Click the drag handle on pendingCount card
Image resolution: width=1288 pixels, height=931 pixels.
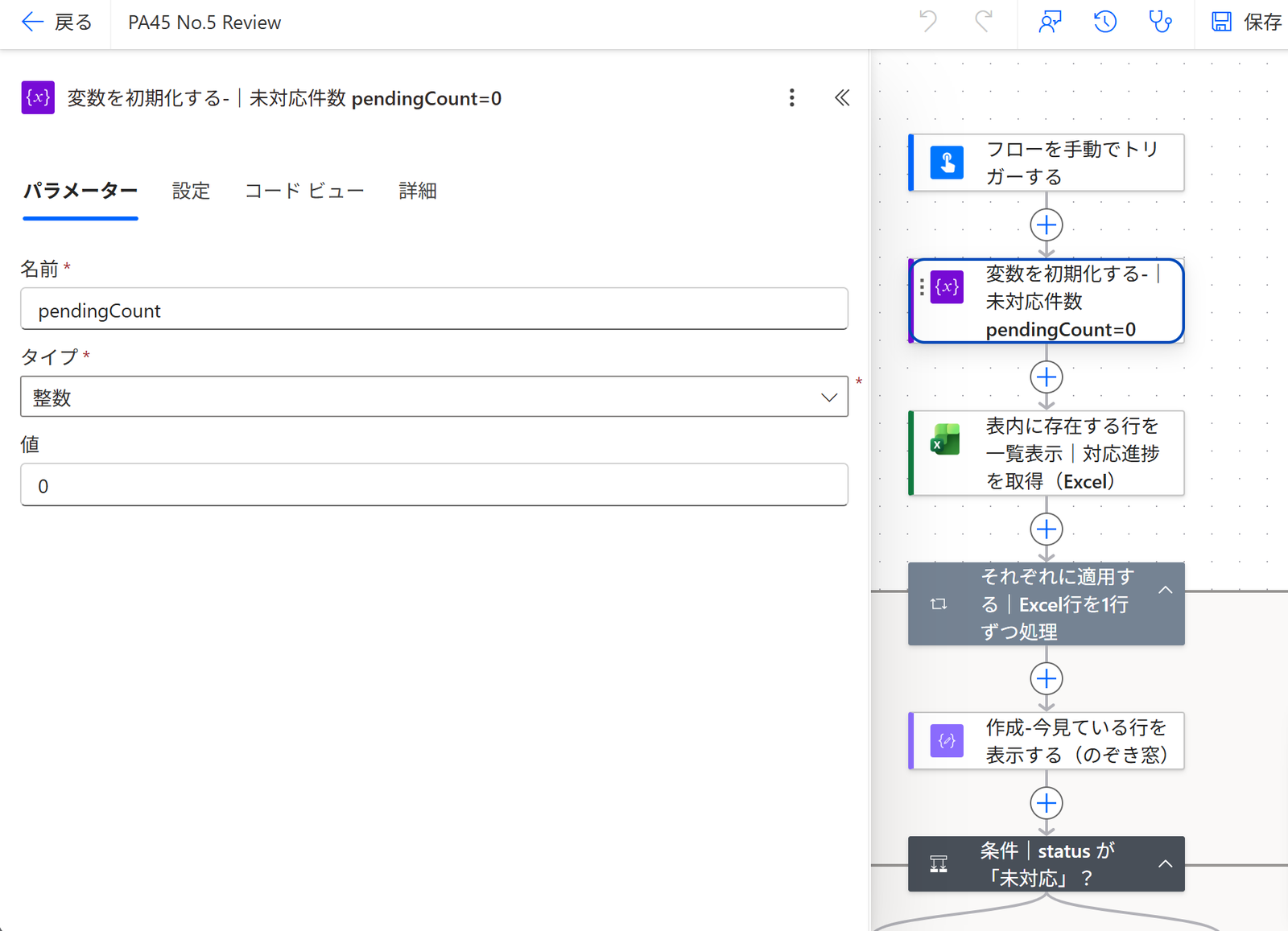(x=922, y=287)
